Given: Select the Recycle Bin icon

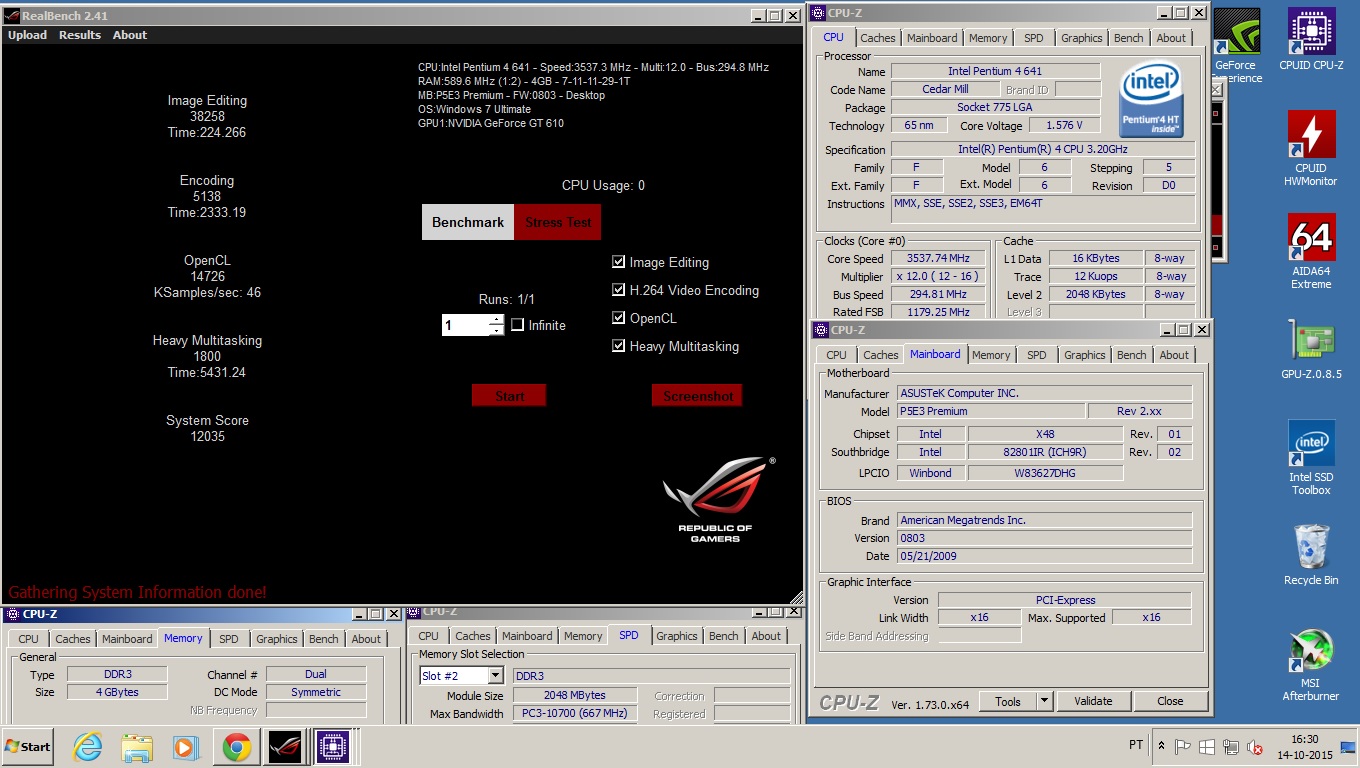Looking at the screenshot, I should point(1311,555).
